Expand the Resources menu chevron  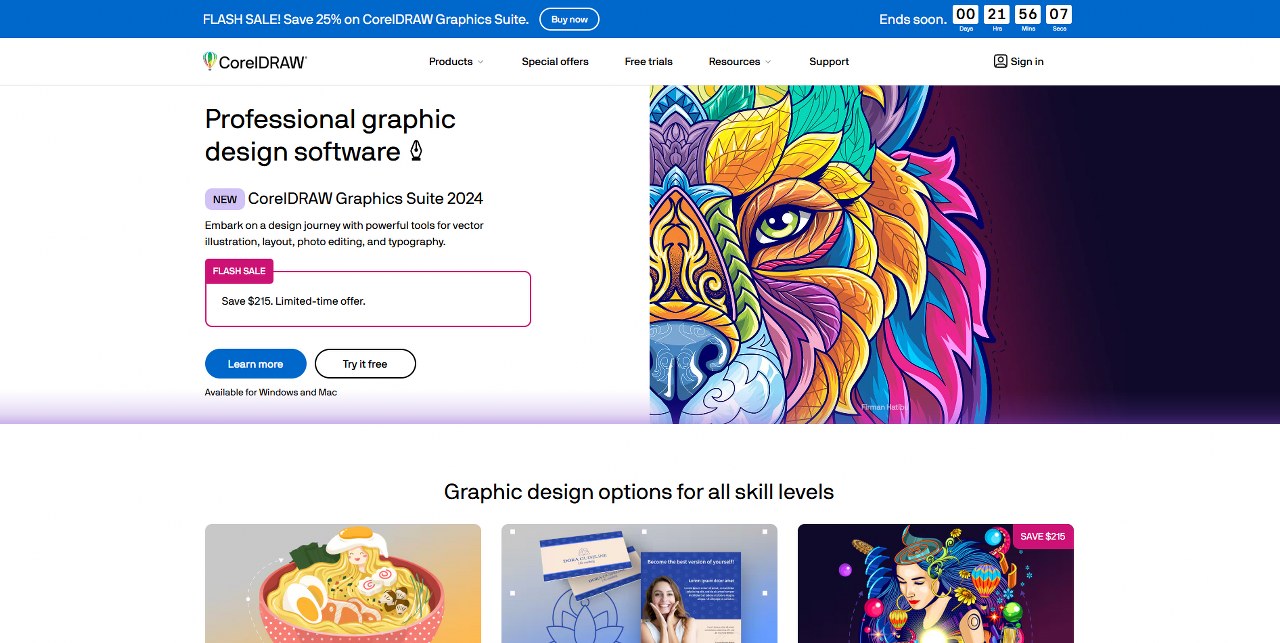click(x=768, y=62)
